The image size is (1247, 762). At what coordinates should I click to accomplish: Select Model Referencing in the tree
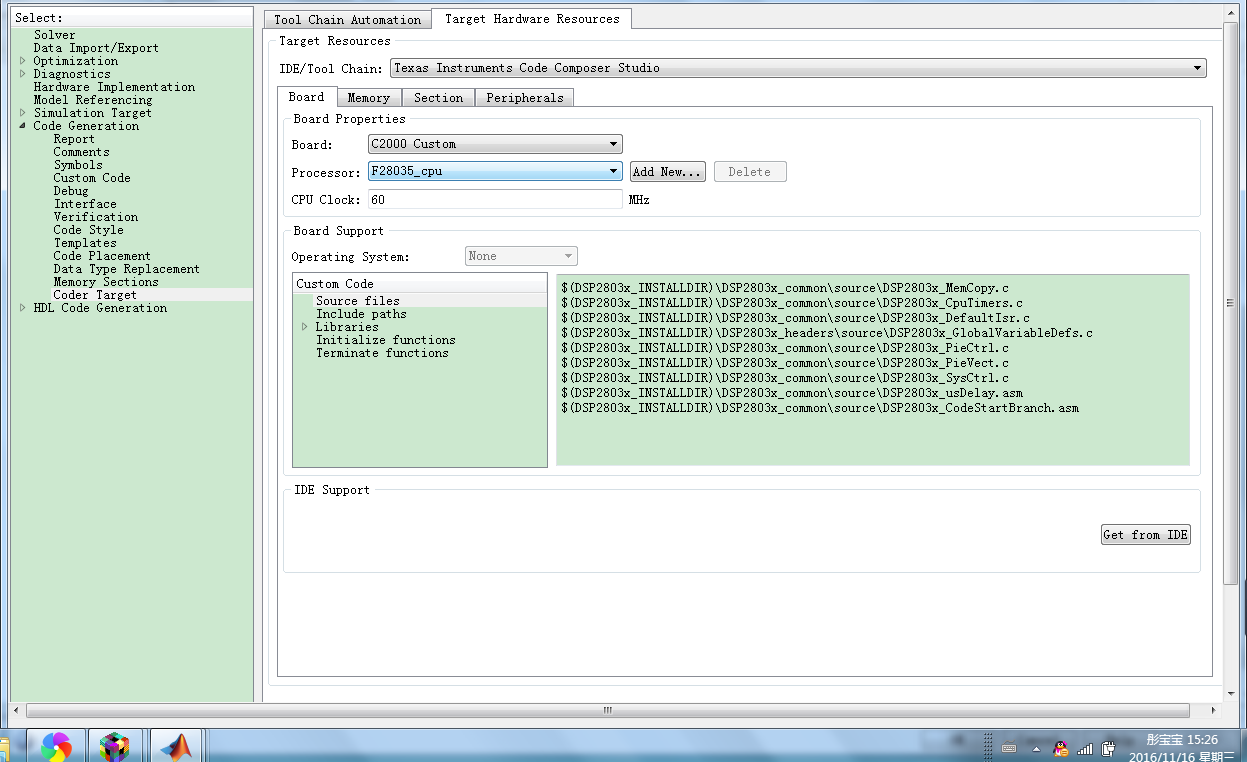(93, 100)
